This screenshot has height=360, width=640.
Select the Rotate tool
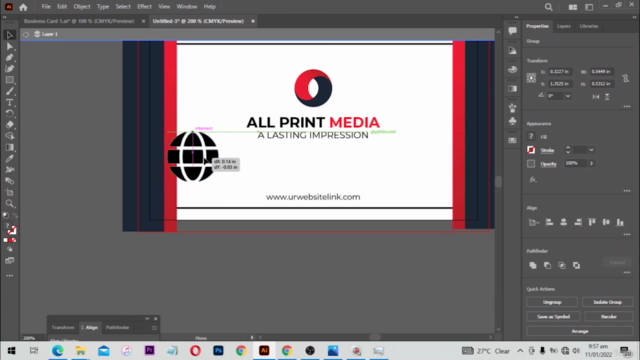click(9, 113)
